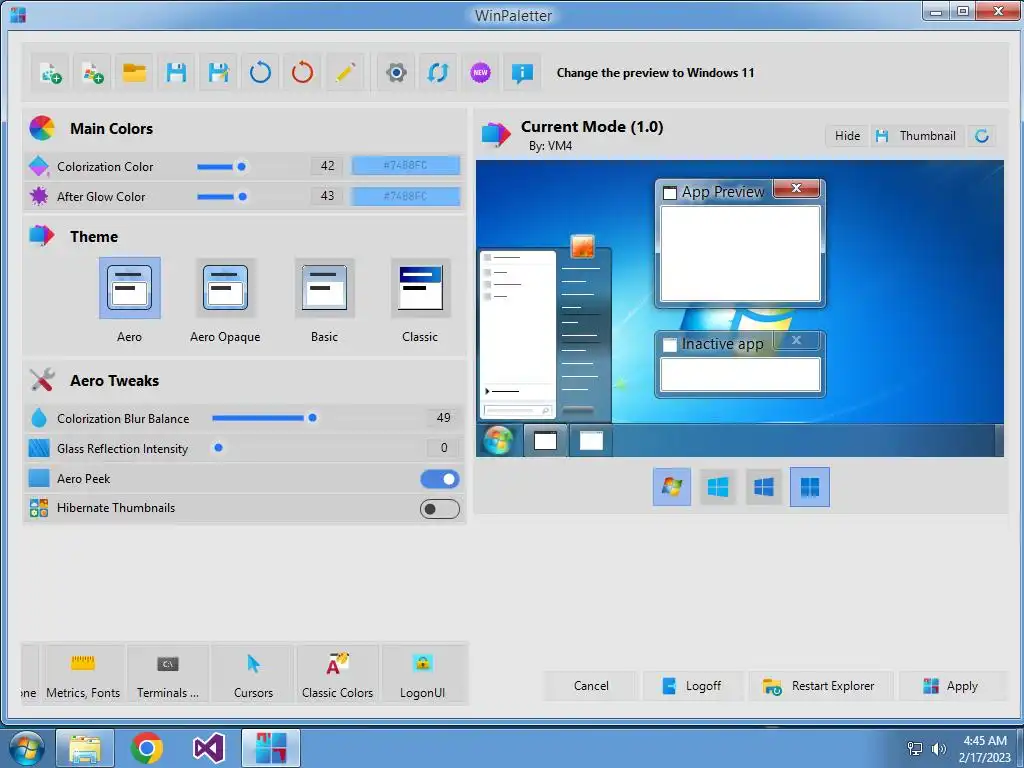
Task: Click the Logoff button
Action: click(692, 686)
